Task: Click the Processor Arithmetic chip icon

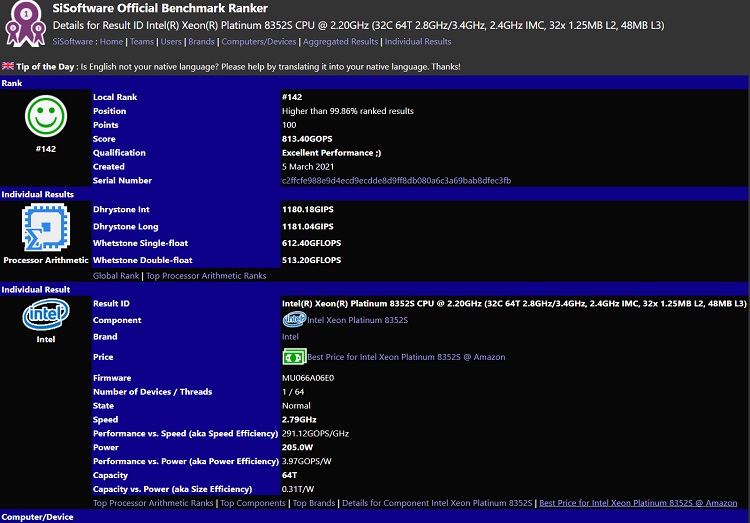Action: pyautogui.click(x=46, y=227)
